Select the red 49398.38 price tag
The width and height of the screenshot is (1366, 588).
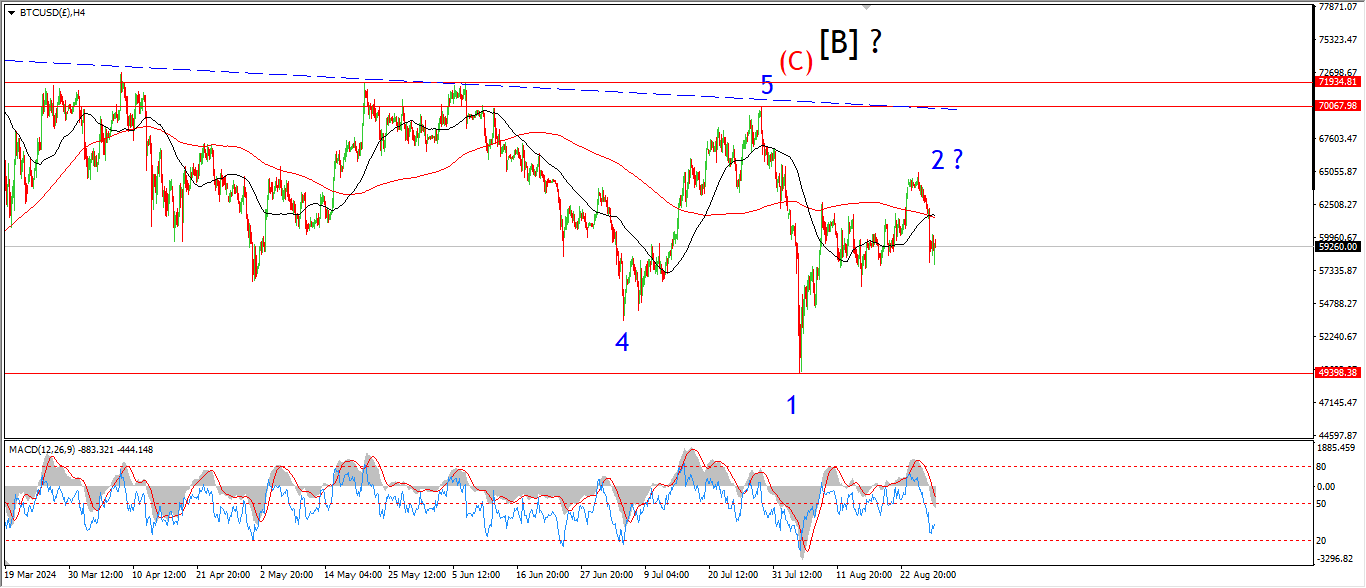(x=1337, y=372)
